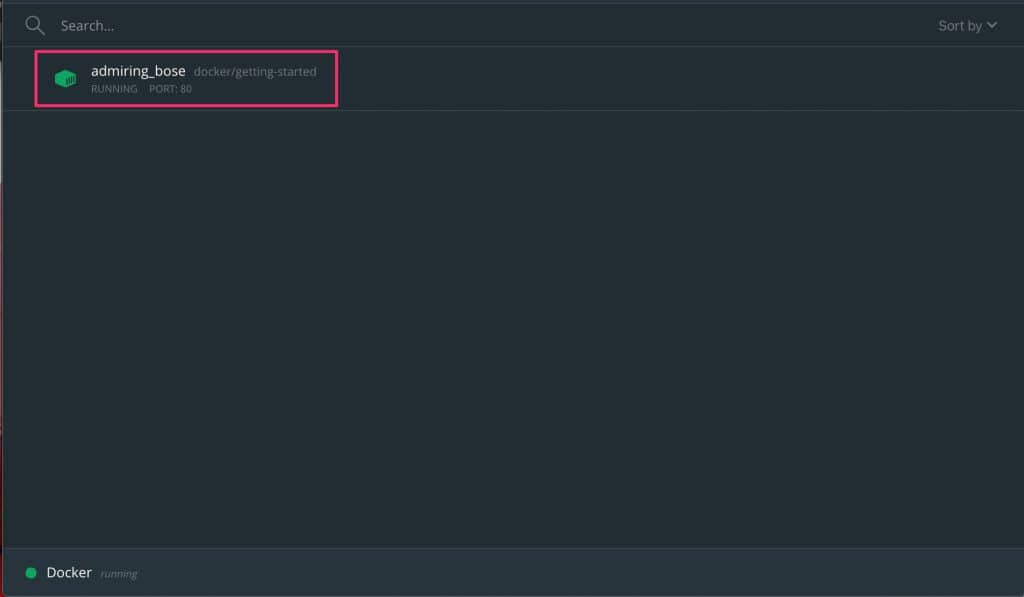The height and width of the screenshot is (597, 1024).
Task: Click blank space right of admiring_bose row
Action: coord(650,79)
